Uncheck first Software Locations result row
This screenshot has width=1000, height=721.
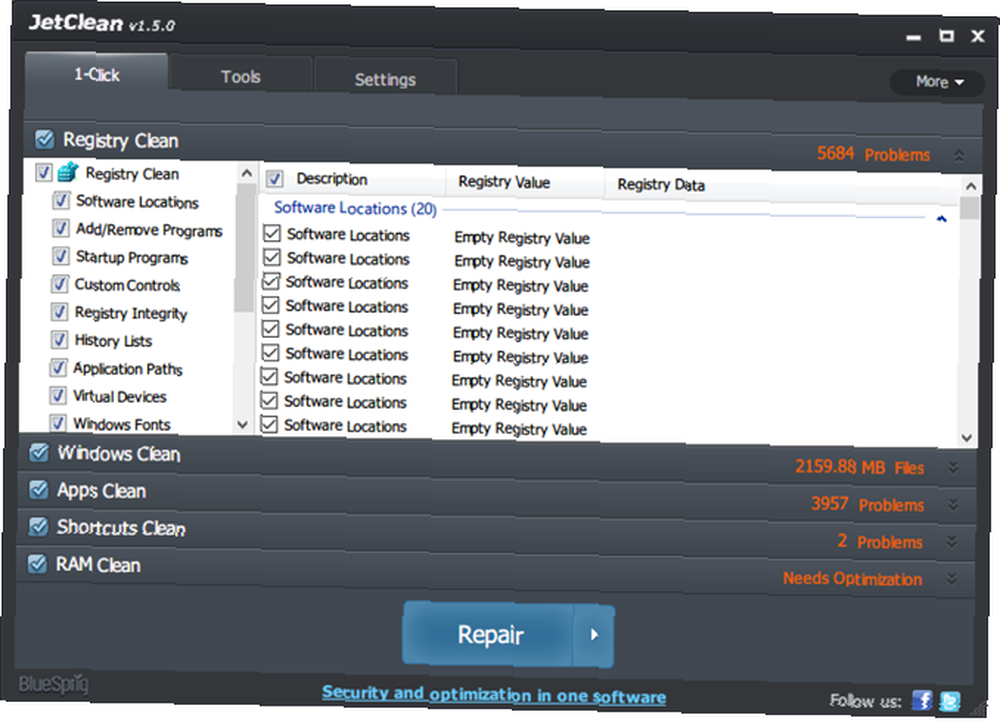click(272, 233)
